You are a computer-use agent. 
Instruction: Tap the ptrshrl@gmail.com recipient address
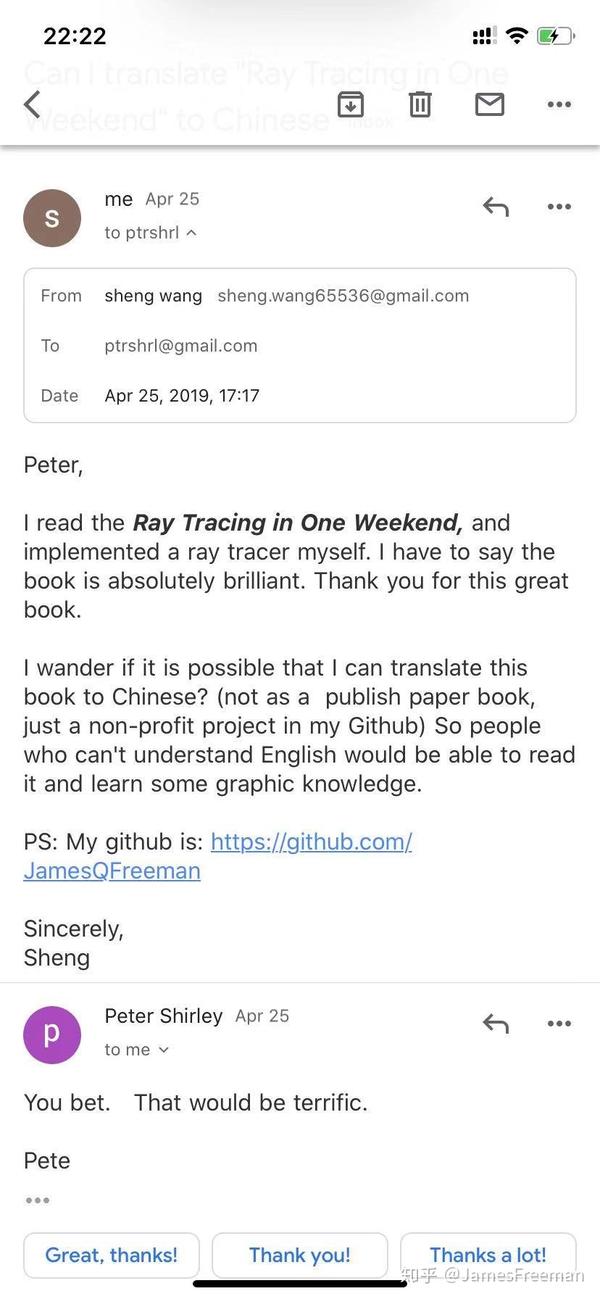(181, 346)
